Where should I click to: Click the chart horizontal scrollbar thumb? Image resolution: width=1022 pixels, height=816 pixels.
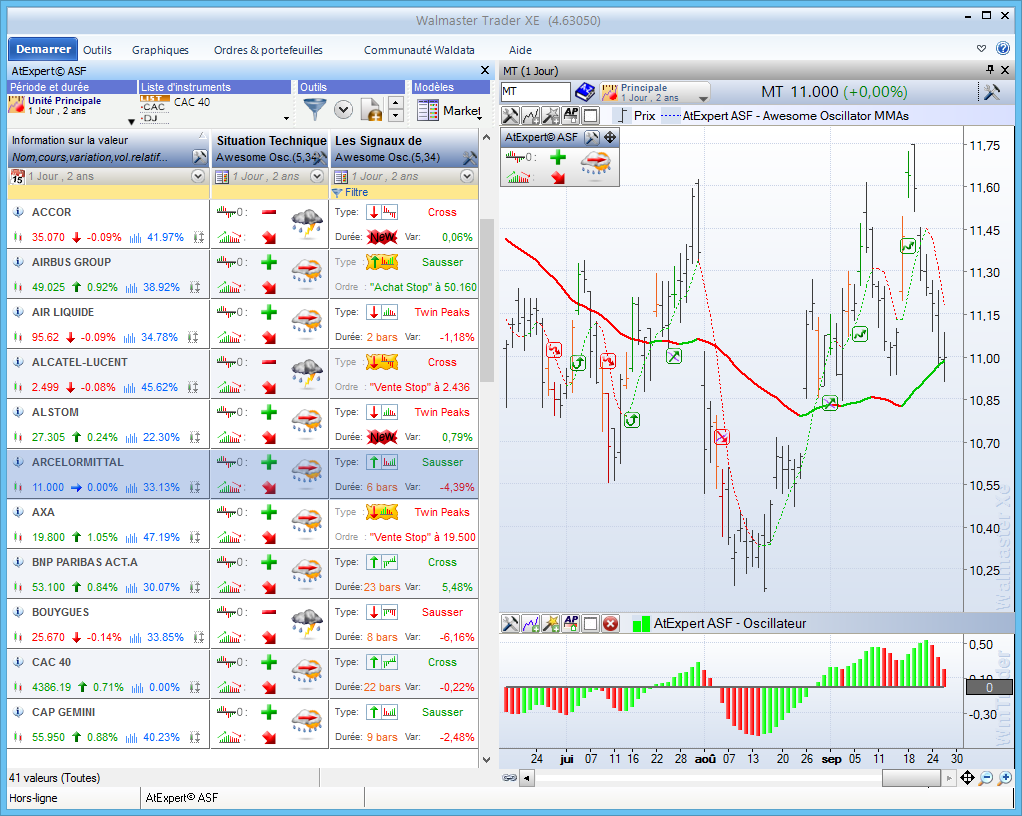click(x=911, y=778)
